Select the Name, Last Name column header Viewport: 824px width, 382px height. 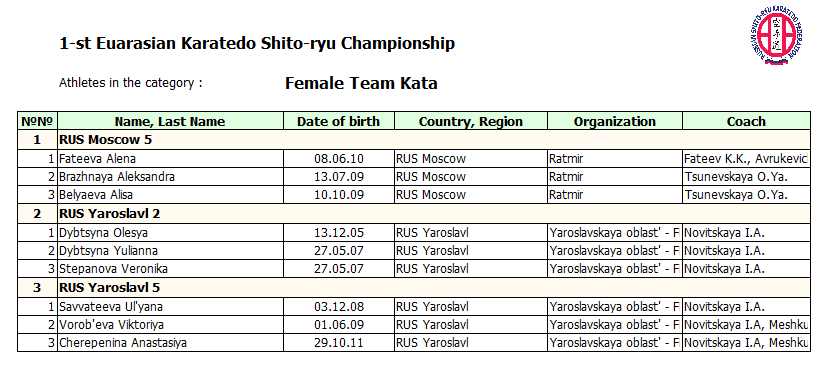coord(170,121)
